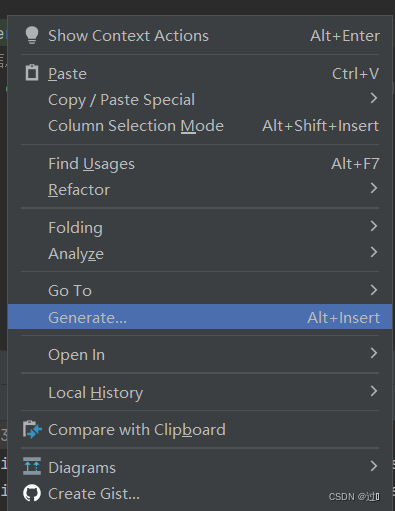Expand the Refactor submenu arrow
The image size is (395, 511).
374,188
